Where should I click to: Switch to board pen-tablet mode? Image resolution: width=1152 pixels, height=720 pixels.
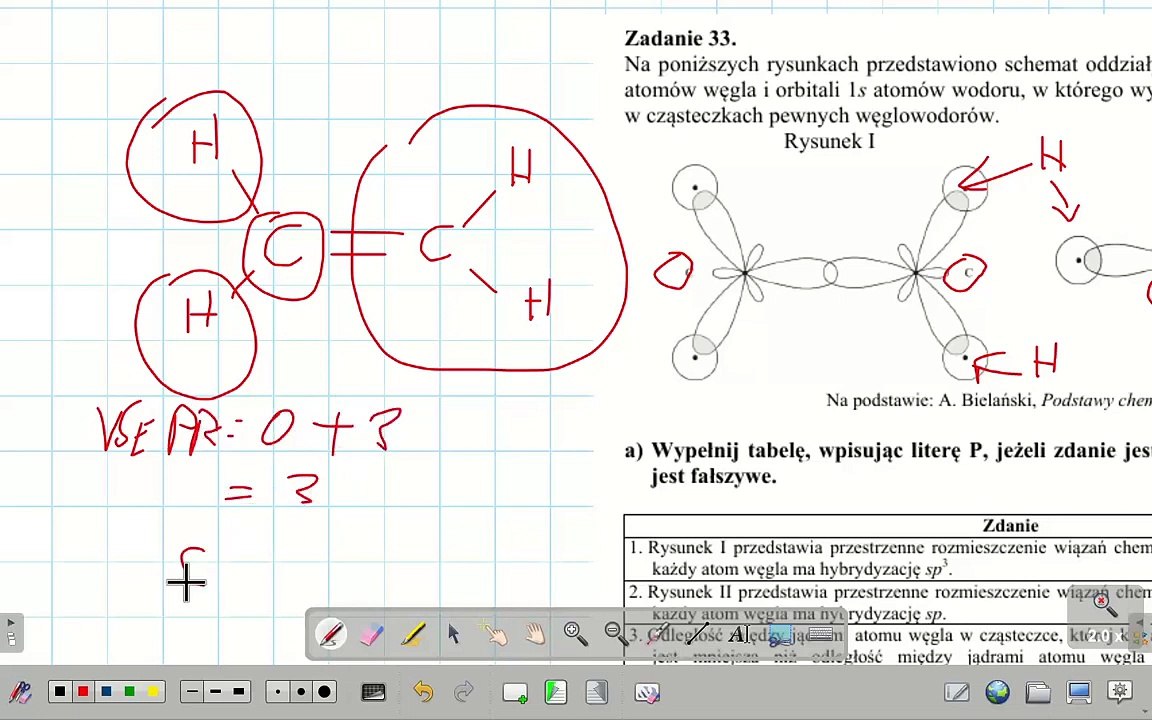pos(957,692)
